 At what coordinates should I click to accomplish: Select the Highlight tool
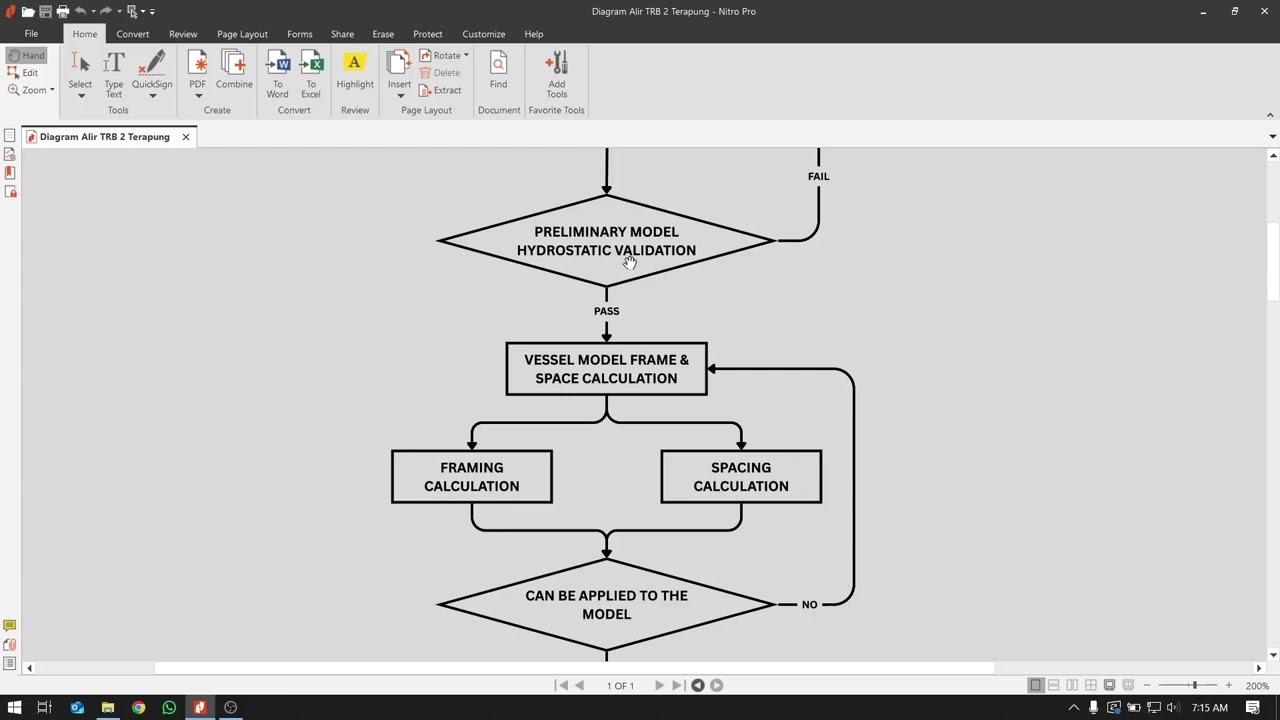[355, 70]
